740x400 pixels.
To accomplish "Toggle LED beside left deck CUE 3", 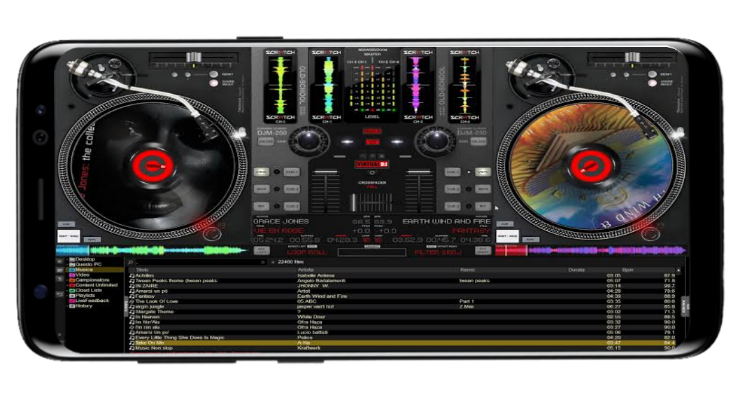I will [277, 206].
